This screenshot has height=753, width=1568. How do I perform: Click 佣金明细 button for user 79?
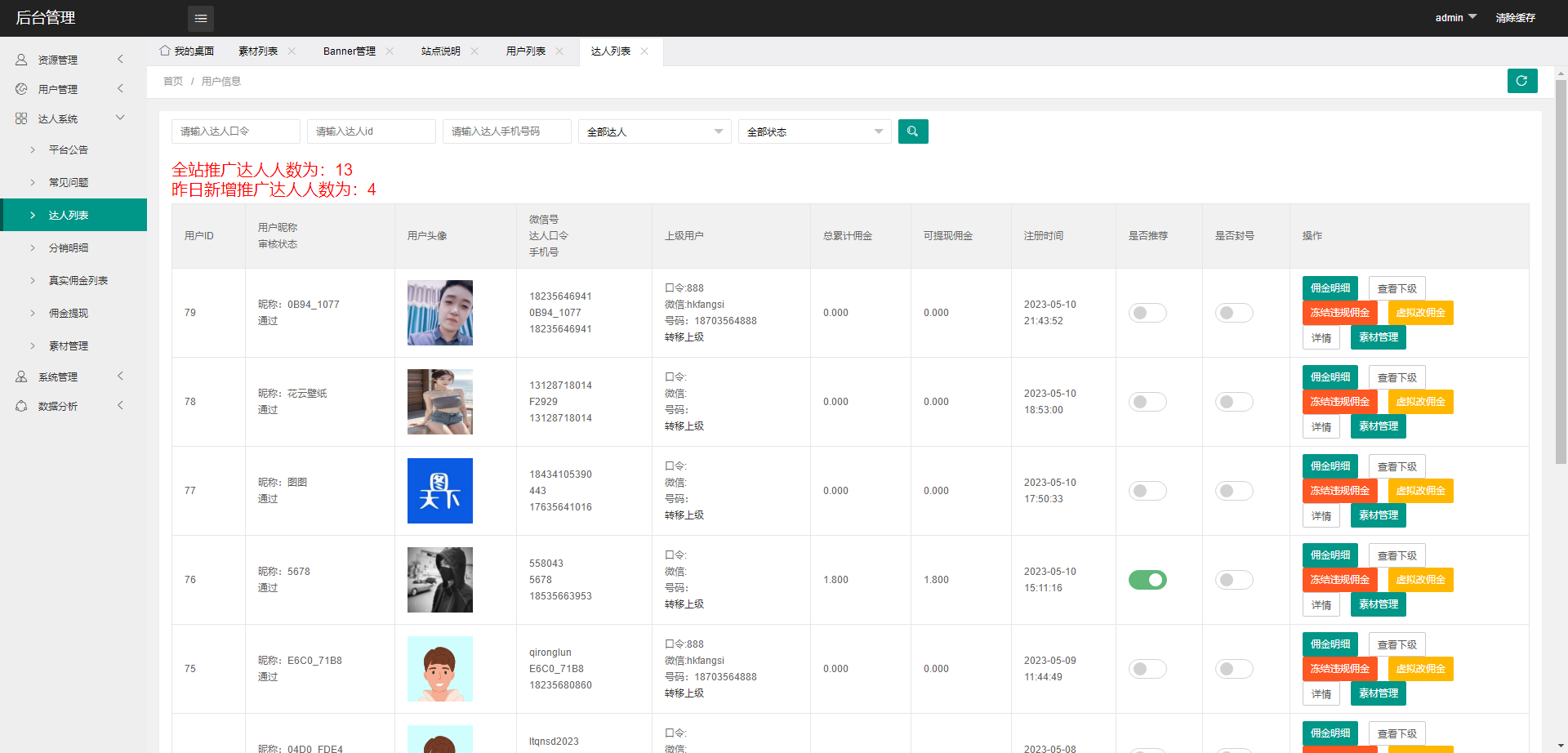[1330, 288]
